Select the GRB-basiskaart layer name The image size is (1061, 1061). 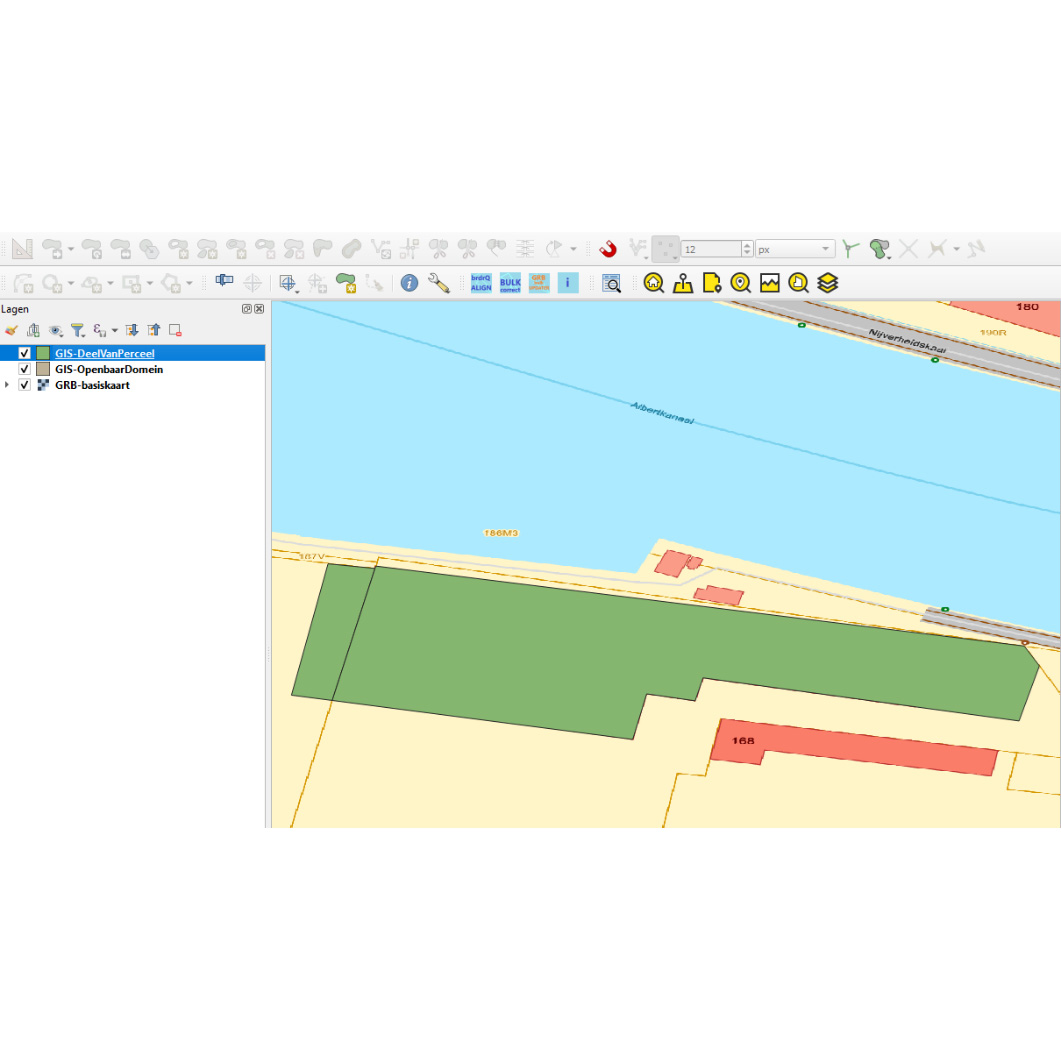pyautogui.click(x=92, y=385)
